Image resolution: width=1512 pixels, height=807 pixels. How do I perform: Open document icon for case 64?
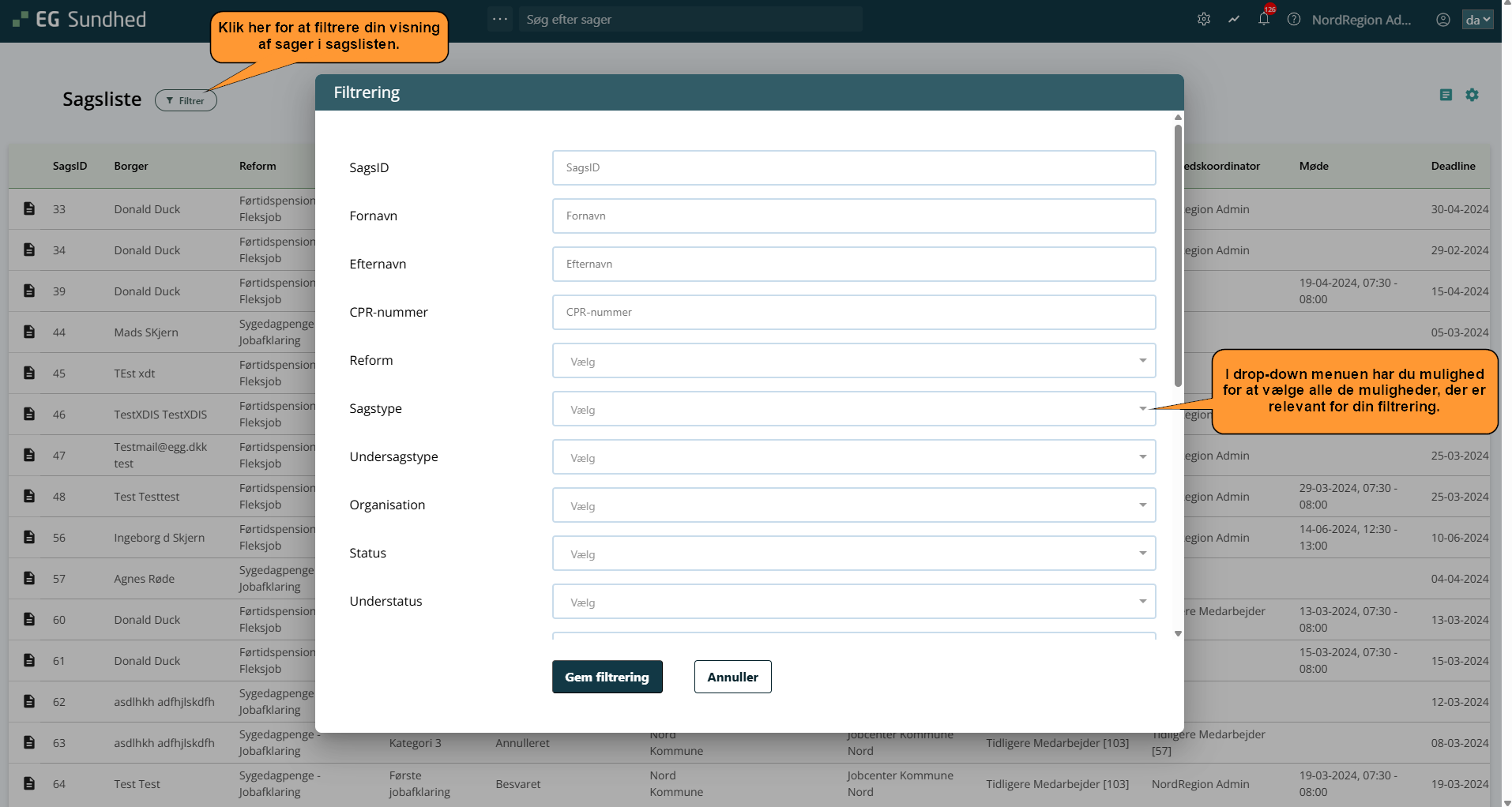coord(29,783)
